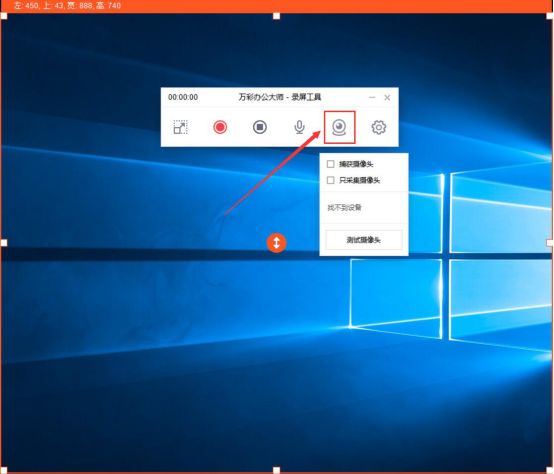The image size is (554, 474).
Task: Click the top-center resize handle of the region
Action: tap(277, 16)
